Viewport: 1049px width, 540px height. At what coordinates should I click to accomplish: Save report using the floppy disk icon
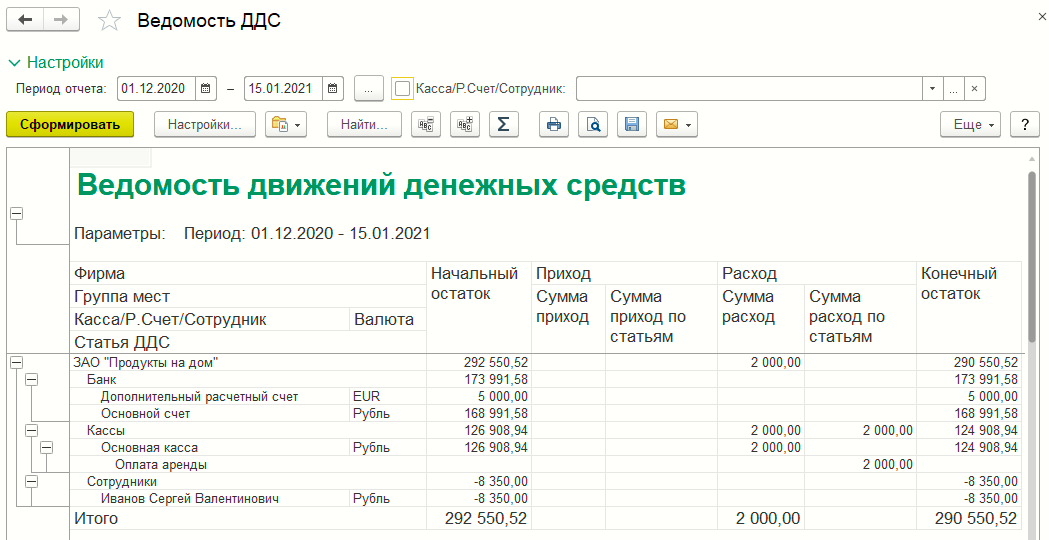click(631, 124)
